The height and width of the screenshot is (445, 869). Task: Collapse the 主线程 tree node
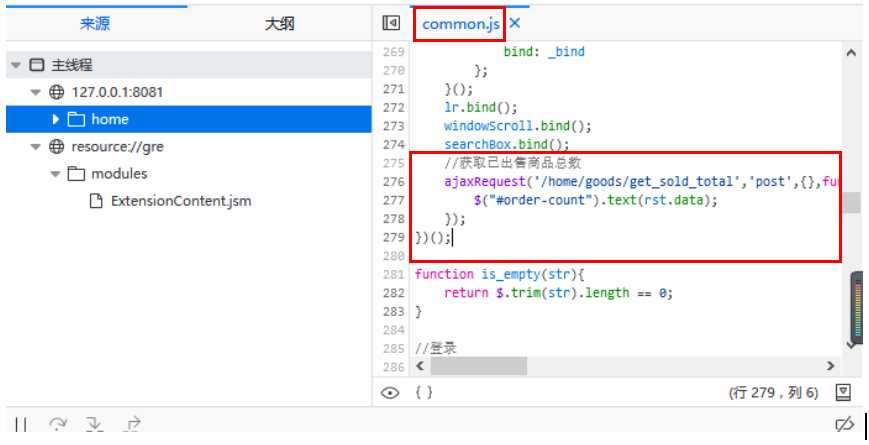click(16, 65)
